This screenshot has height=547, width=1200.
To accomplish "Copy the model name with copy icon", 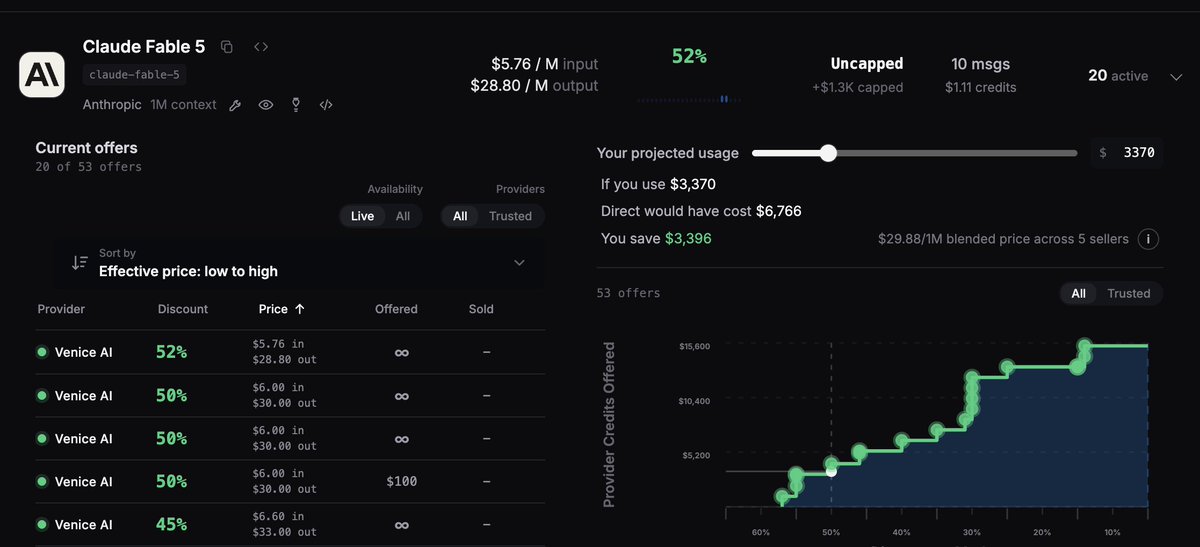I will pos(227,47).
